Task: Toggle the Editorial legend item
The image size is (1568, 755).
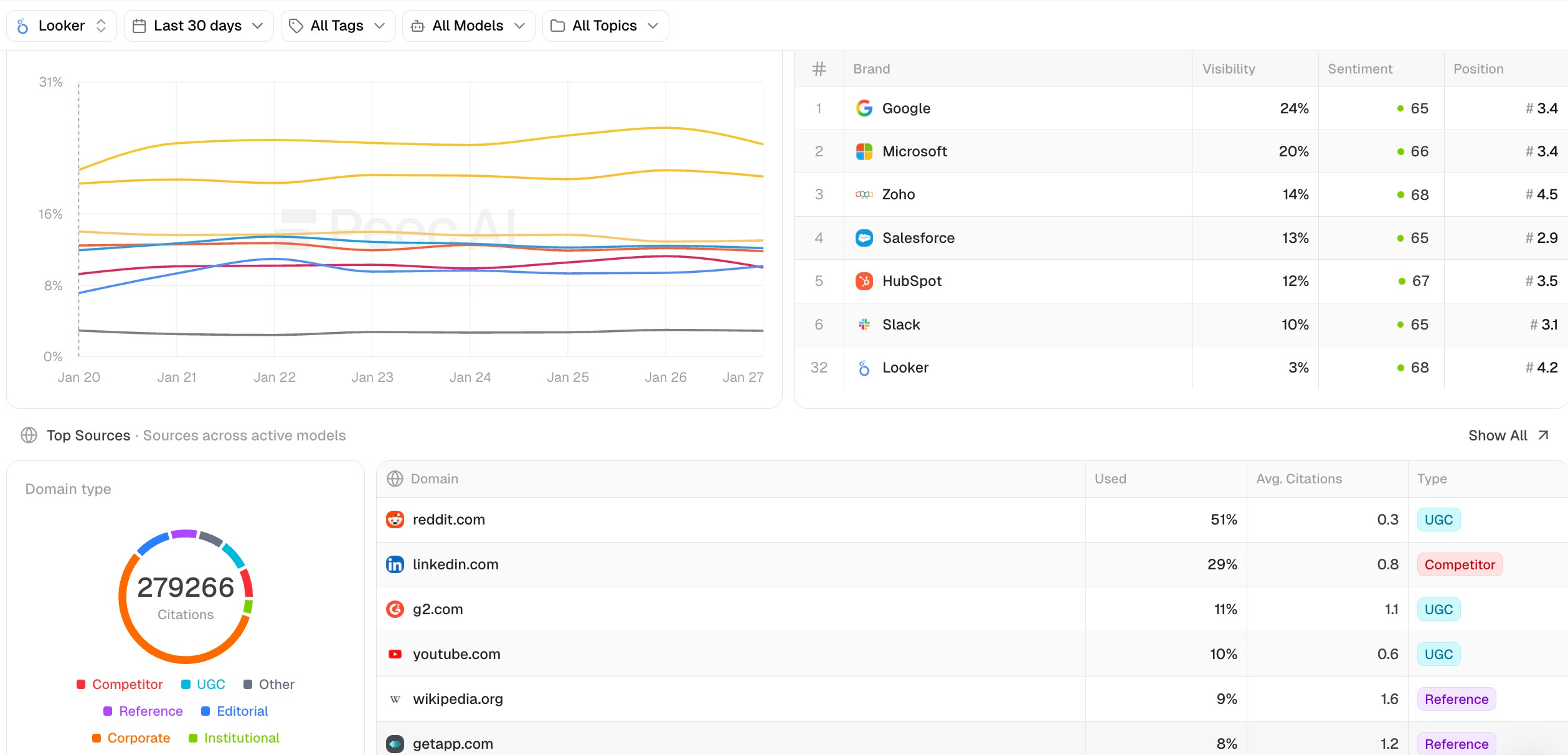Action: click(x=234, y=711)
